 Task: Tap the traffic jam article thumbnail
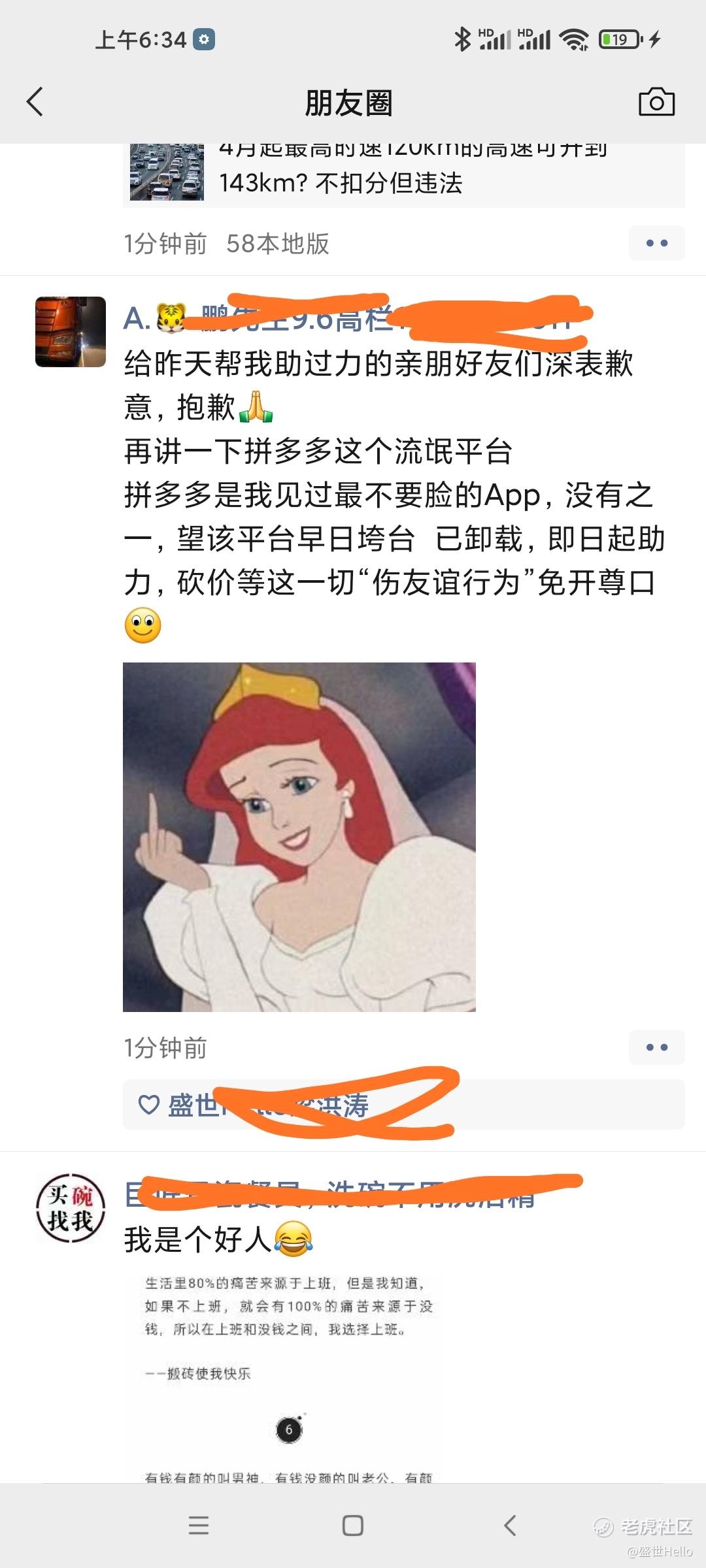[167, 172]
